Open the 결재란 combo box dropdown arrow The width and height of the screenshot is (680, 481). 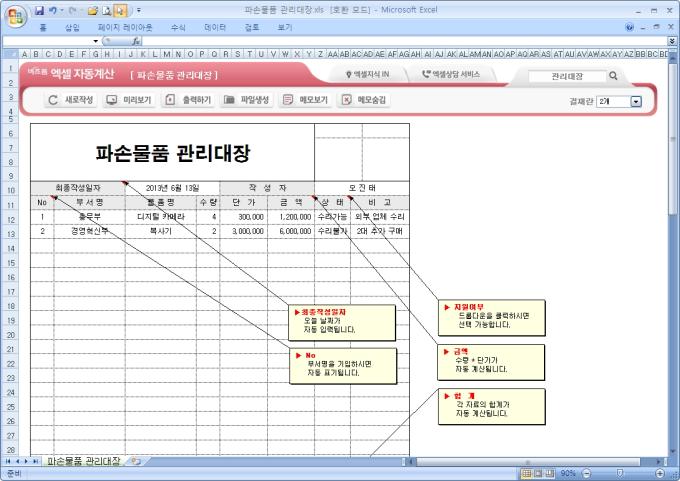point(636,102)
